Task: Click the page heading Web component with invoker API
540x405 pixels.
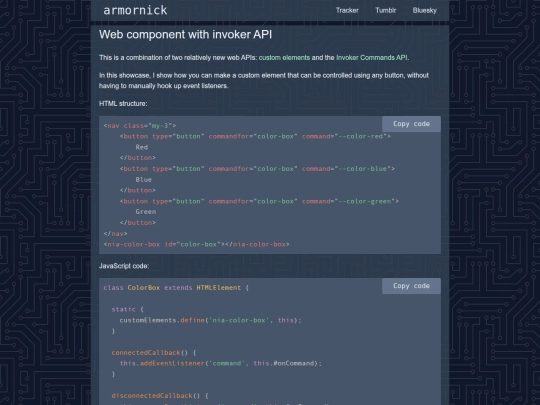Action: (x=185, y=34)
